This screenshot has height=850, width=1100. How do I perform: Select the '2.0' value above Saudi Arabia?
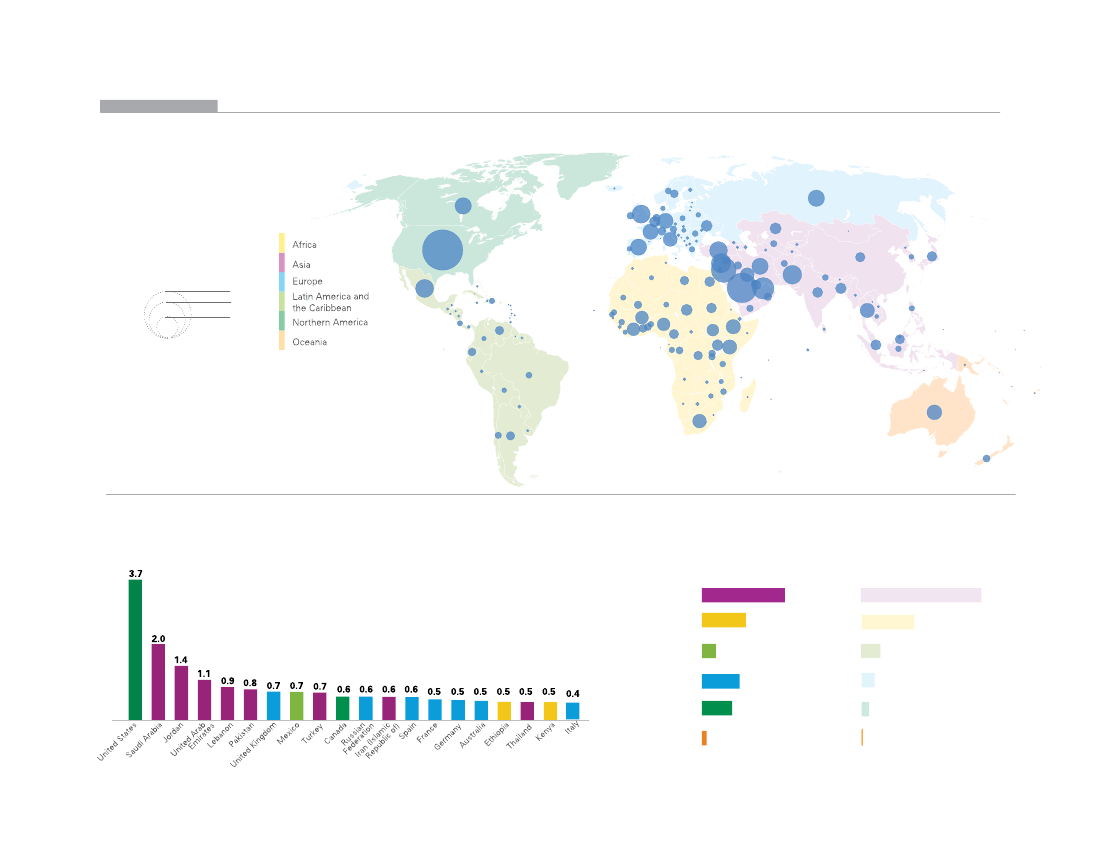tap(159, 639)
